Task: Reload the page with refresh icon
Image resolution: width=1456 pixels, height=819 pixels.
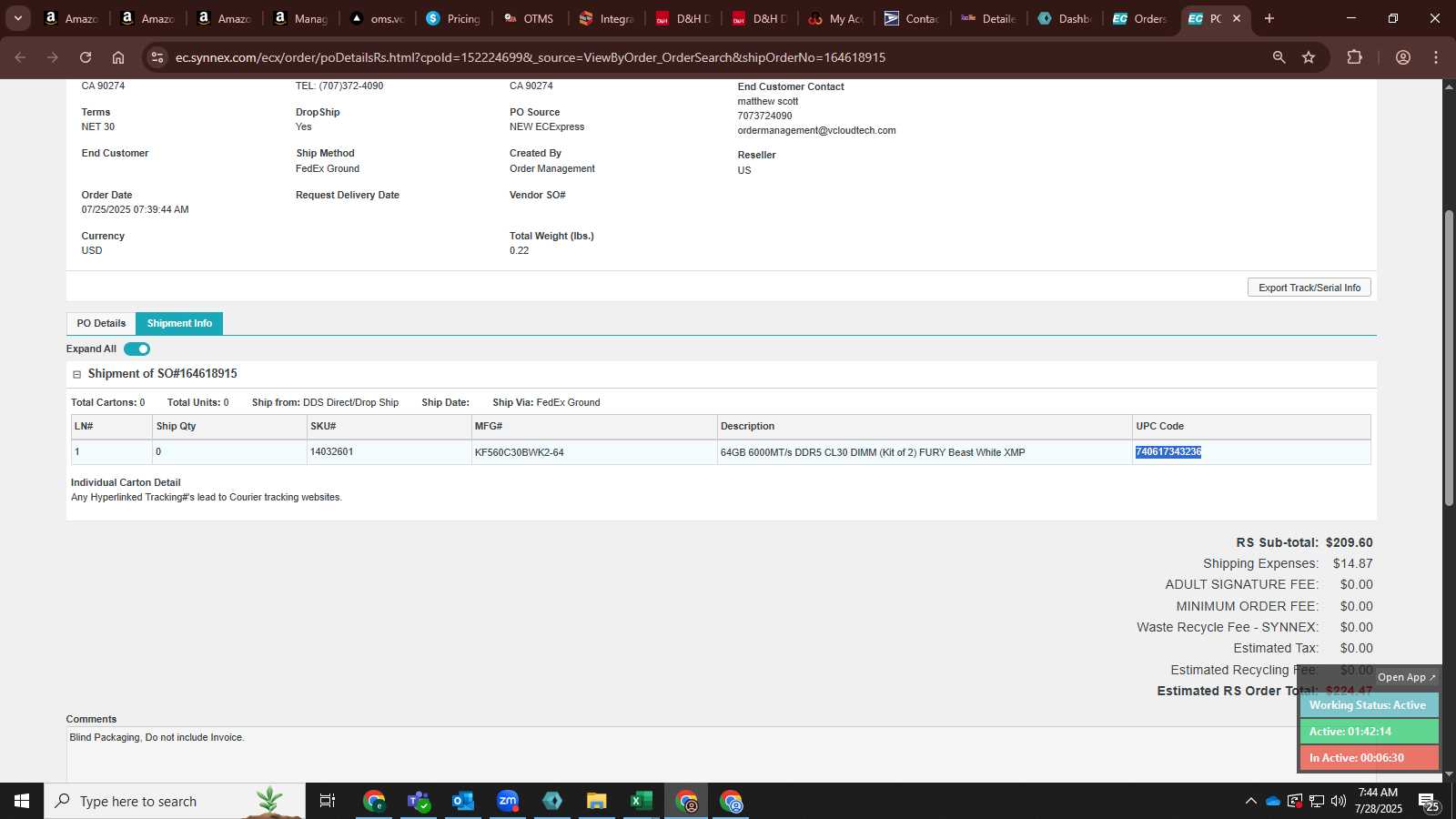Action: point(86,57)
